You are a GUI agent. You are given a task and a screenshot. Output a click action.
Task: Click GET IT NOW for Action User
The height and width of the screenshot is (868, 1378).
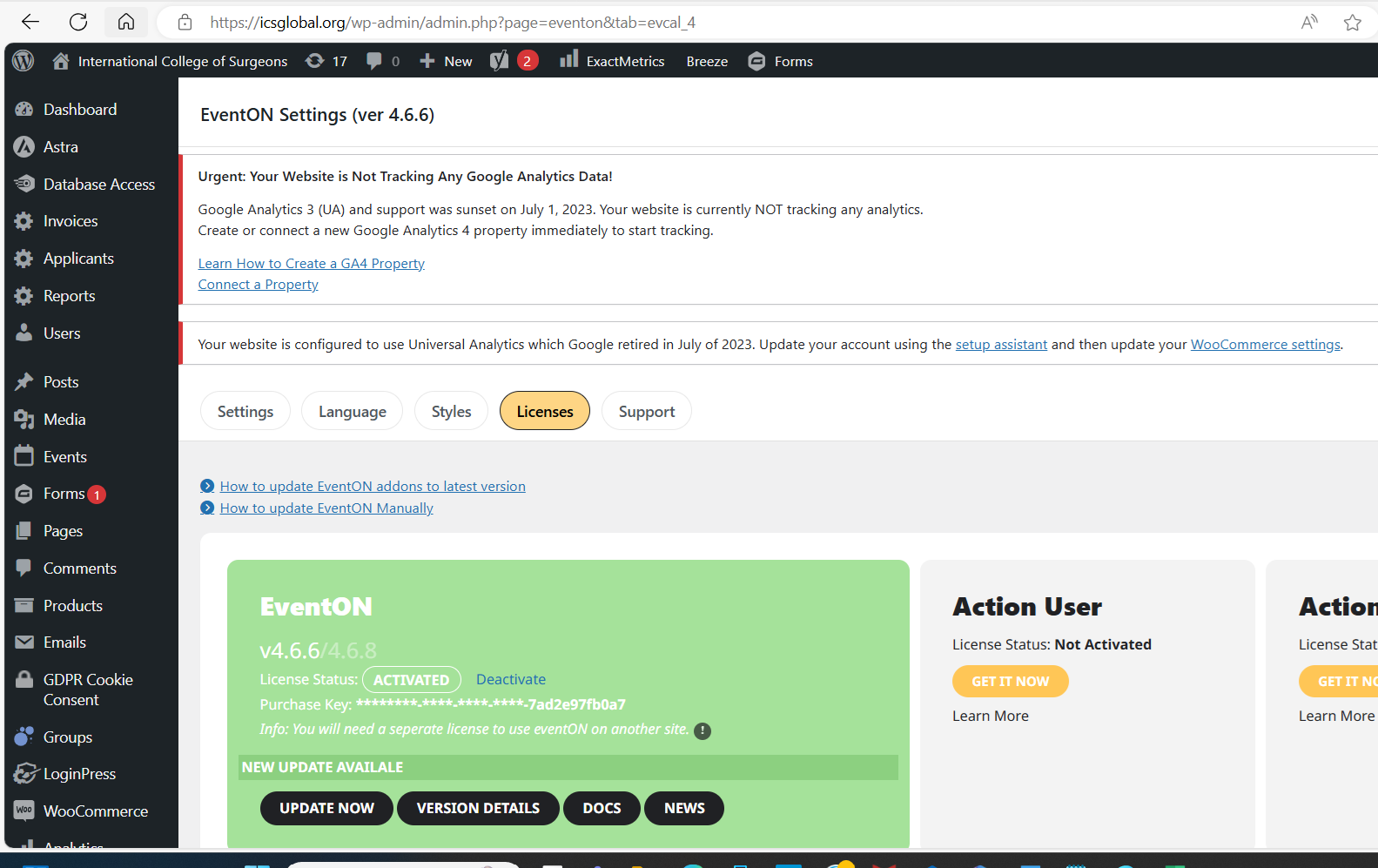1011,681
